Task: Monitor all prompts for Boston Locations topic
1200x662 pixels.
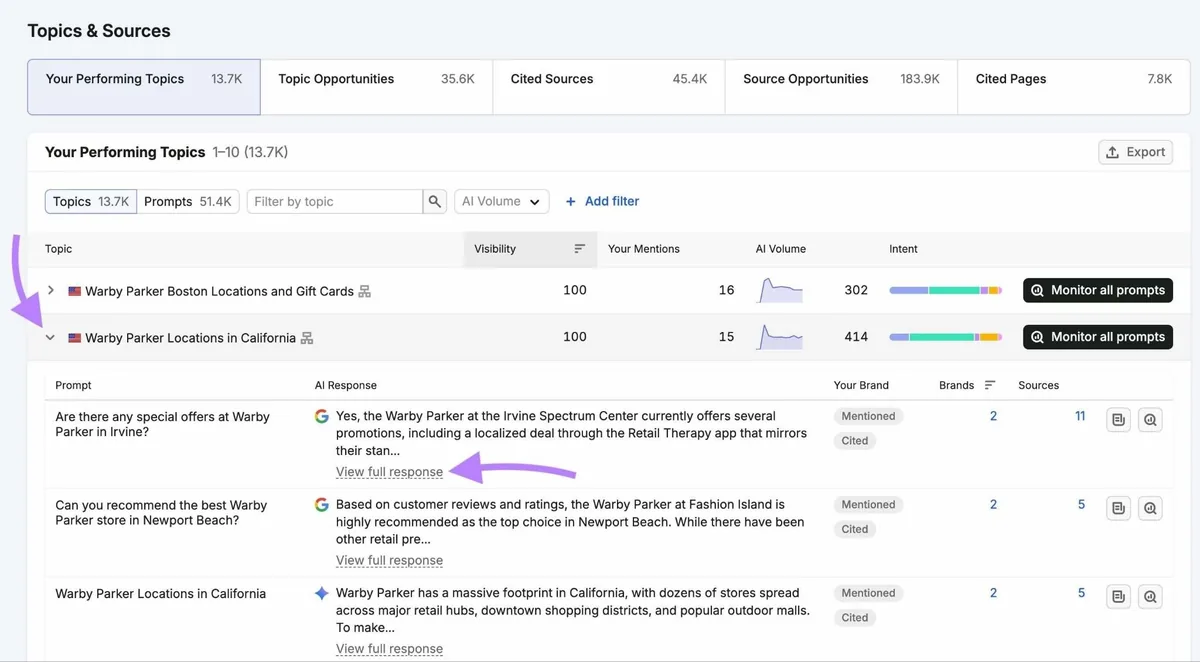Action: 1098,290
